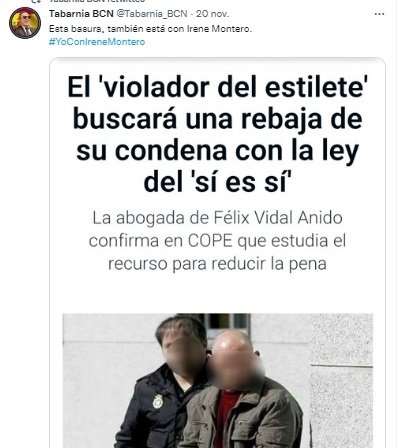Click the red sweater in the photo
Screen dimensions: 417x448
point(227,413)
